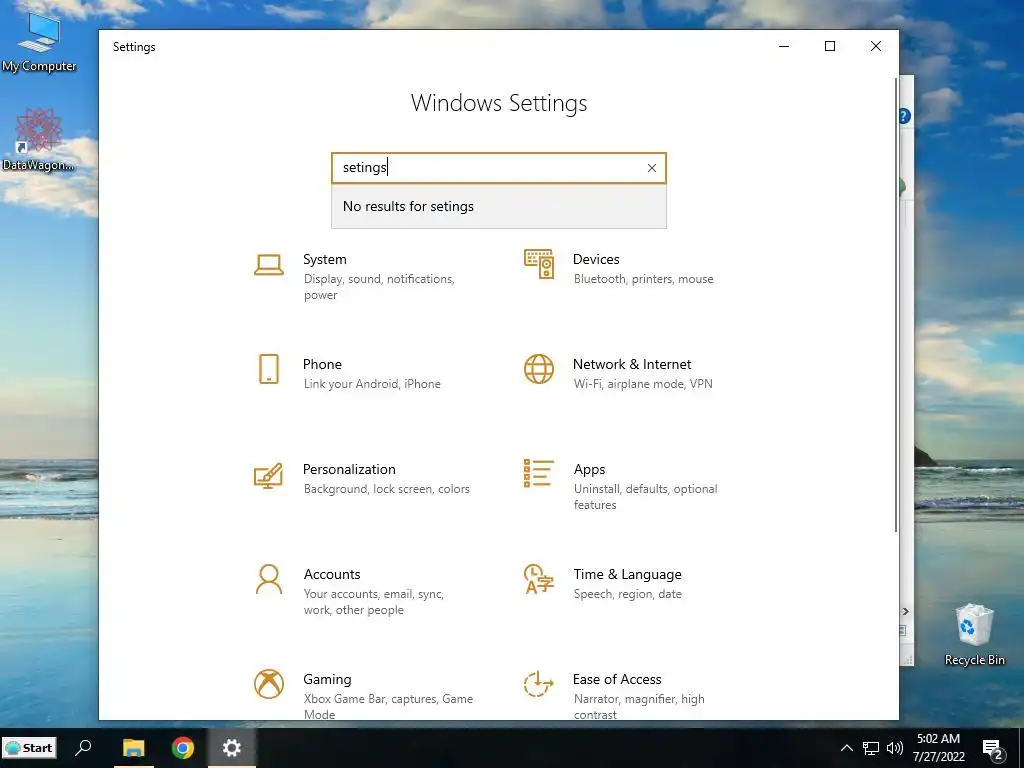Select the Settings gear in the taskbar
Screen dimensions: 1024x768
[x=232, y=747]
